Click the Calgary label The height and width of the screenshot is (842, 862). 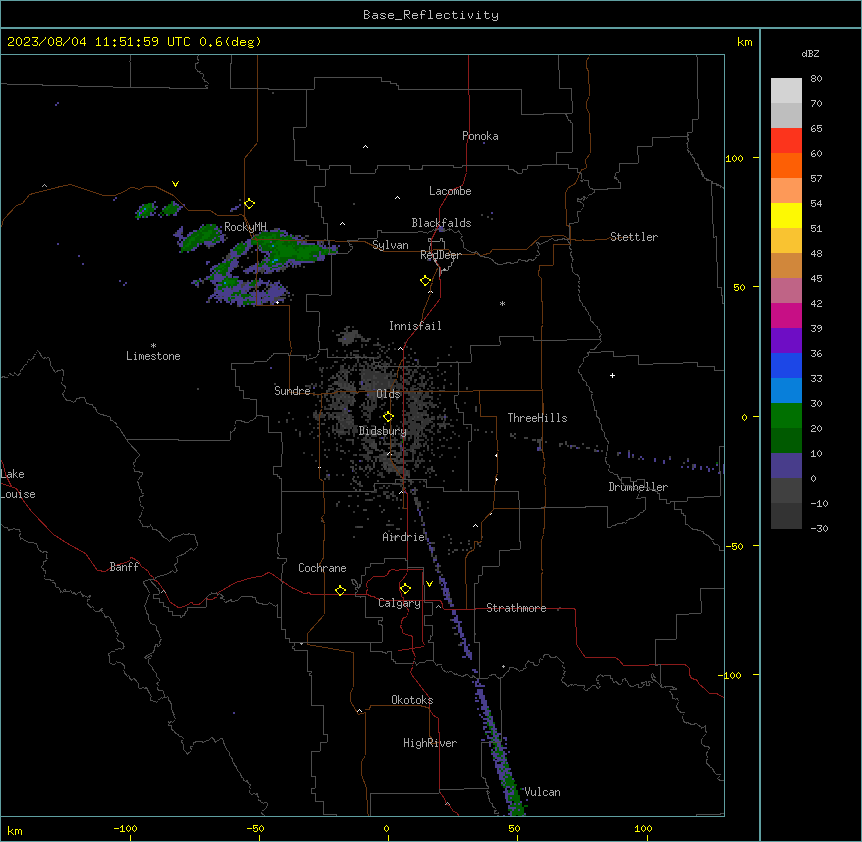400,603
